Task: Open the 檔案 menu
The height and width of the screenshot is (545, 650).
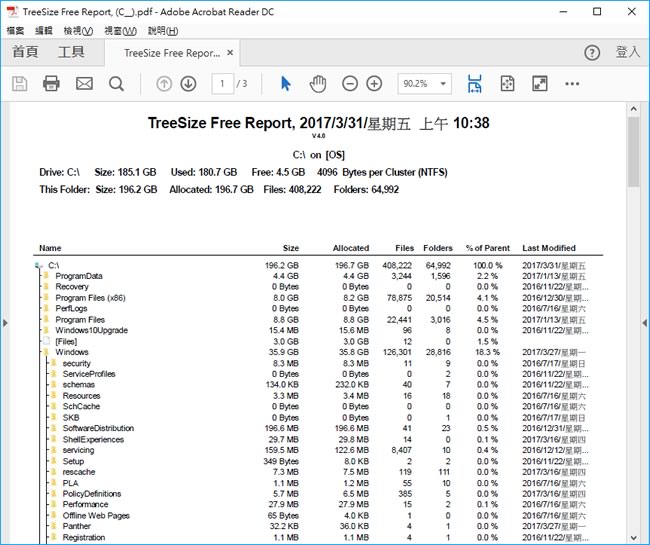Action: pyautogui.click(x=15, y=31)
